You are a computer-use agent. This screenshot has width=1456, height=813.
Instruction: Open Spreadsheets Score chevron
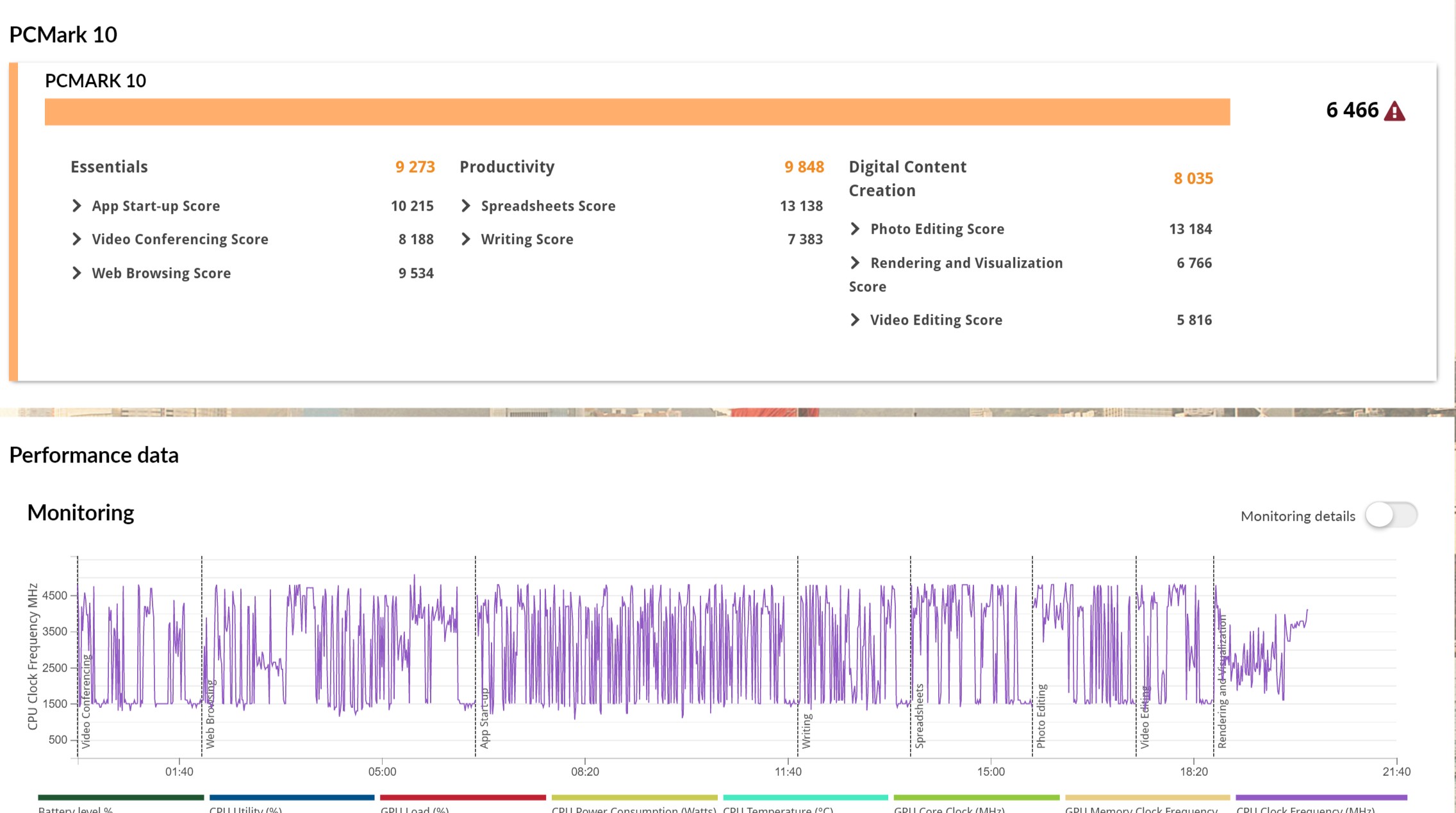click(466, 206)
